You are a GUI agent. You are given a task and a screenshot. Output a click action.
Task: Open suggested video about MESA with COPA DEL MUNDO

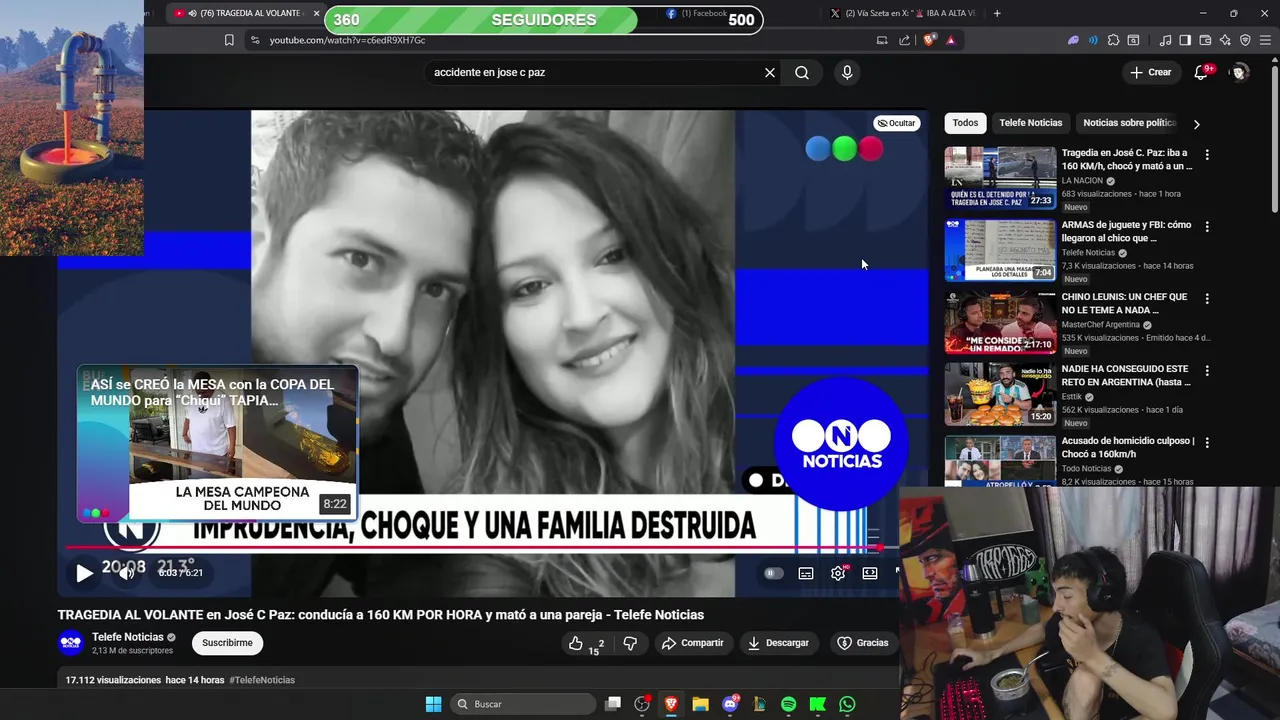[218, 443]
